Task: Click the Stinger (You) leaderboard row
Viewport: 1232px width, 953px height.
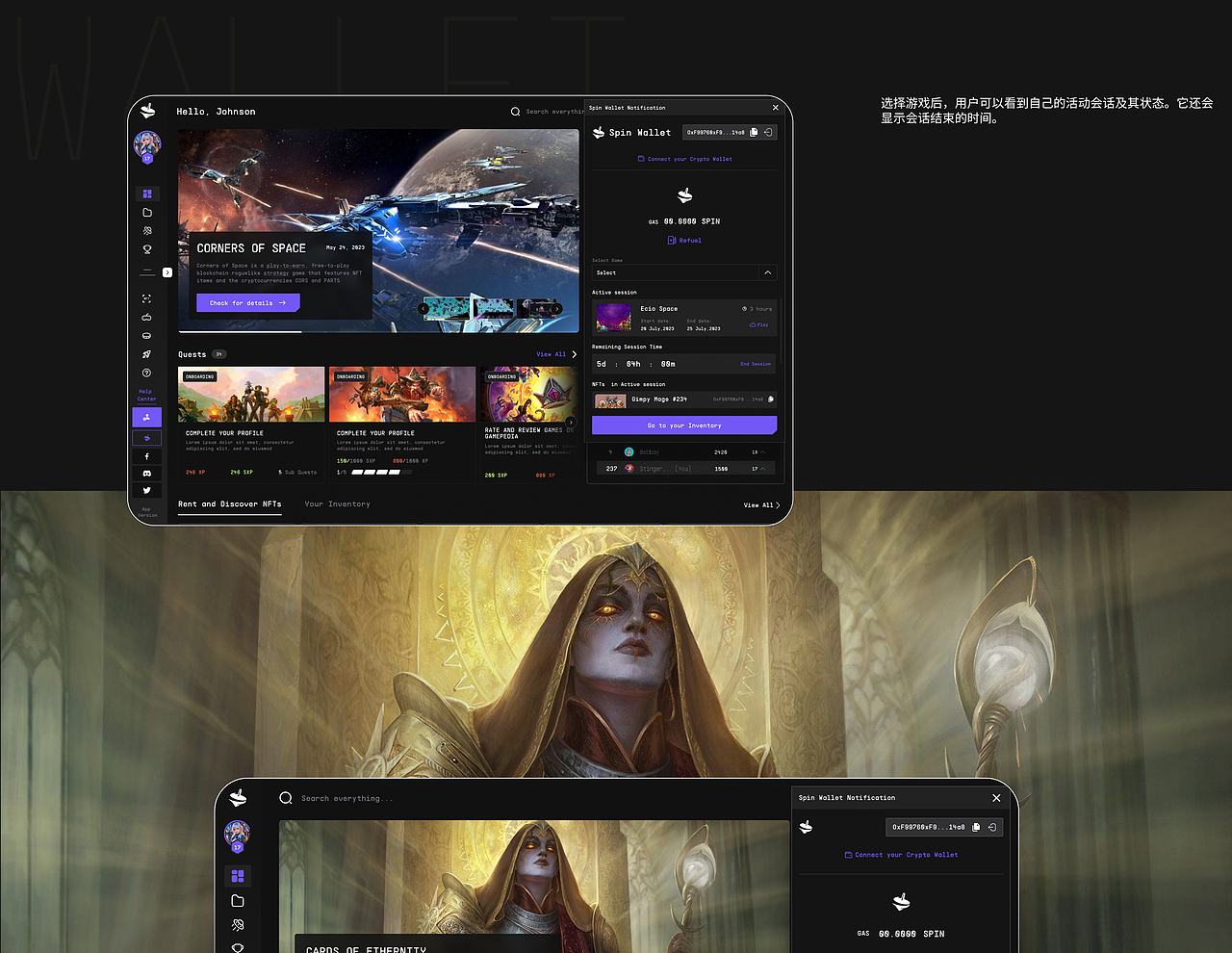Action: tap(684, 469)
